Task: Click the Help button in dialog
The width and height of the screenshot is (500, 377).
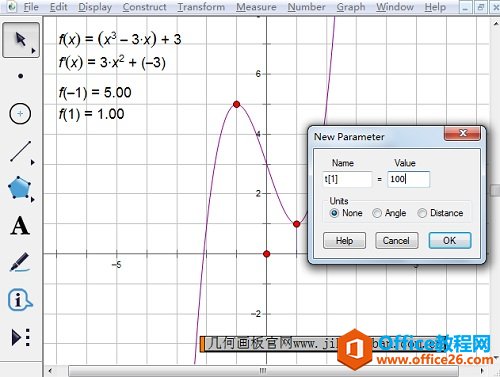Action: [344, 240]
